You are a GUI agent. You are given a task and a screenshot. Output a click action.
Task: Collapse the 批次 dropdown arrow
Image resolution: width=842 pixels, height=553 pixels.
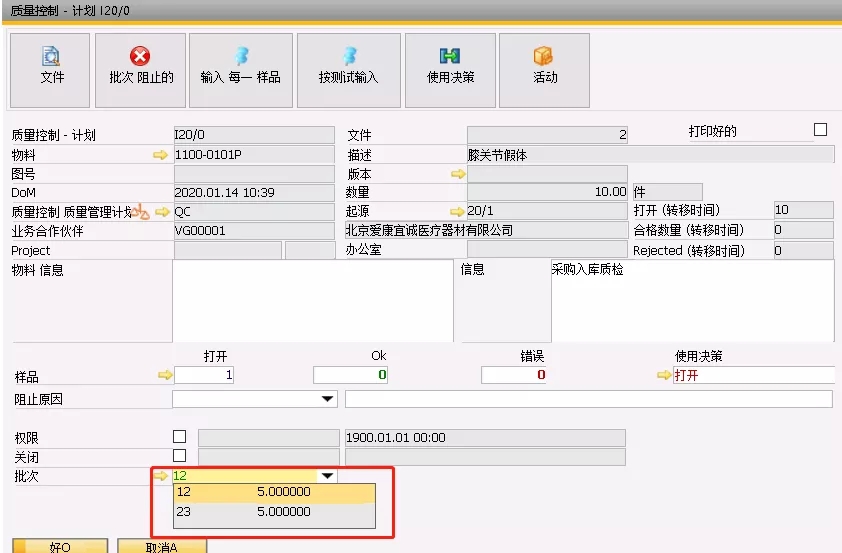(327, 476)
